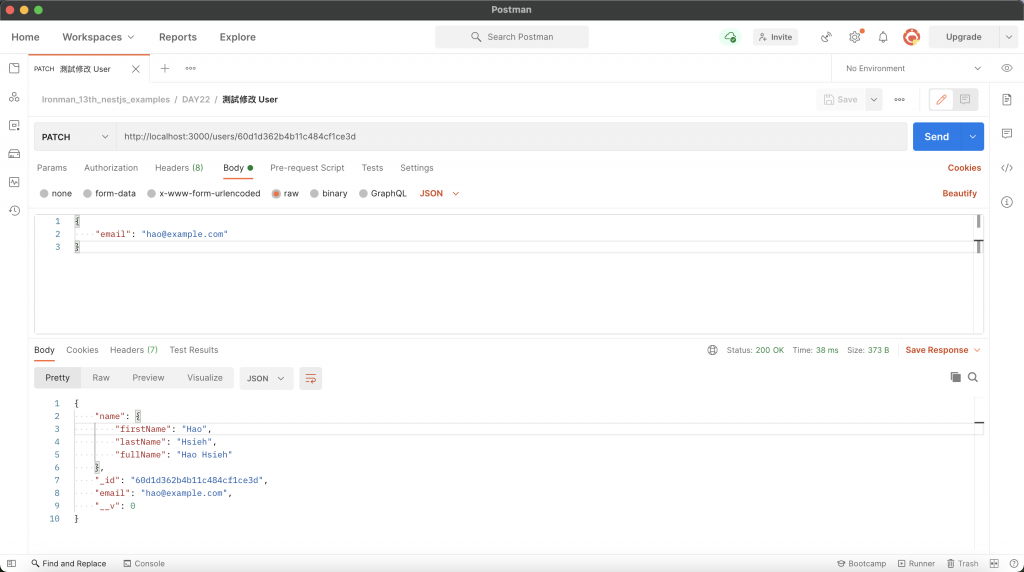Open the request info icon in right sidebar
1024x572 pixels.
pos(1006,202)
